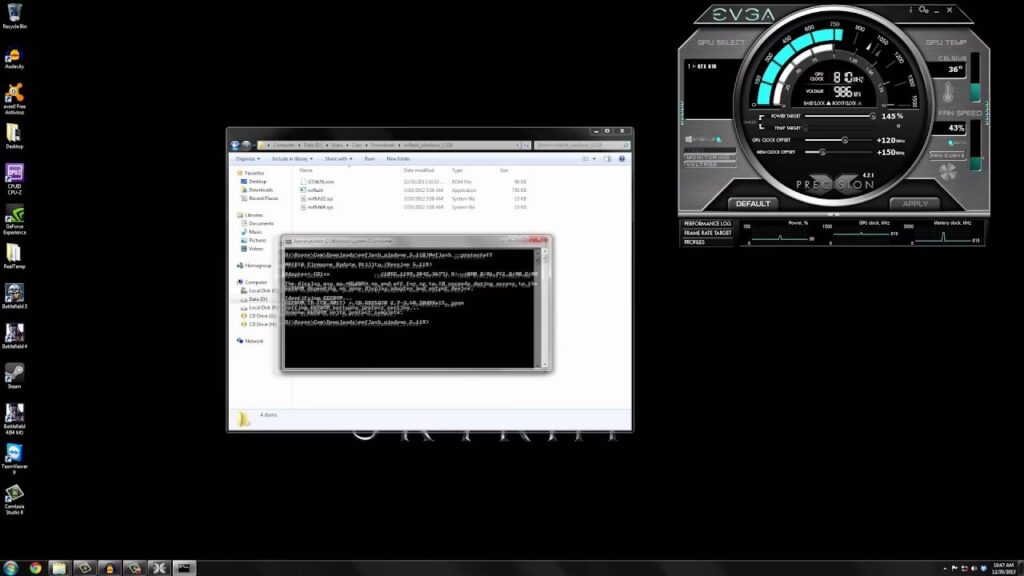1024x576 pixels.
Task: Select nvflash application file
Action: [x=315, y=190]
